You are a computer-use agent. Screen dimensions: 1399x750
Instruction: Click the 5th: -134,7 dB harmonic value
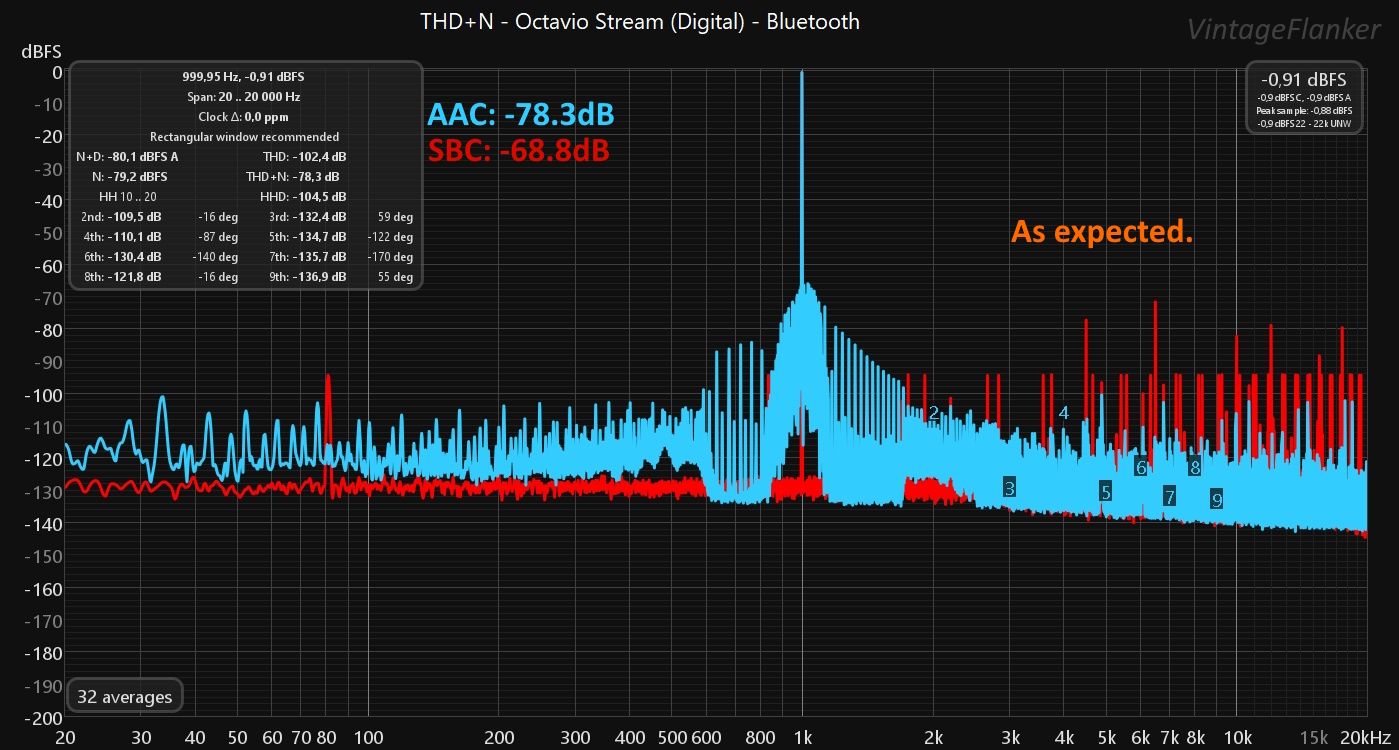coord(307,237)
